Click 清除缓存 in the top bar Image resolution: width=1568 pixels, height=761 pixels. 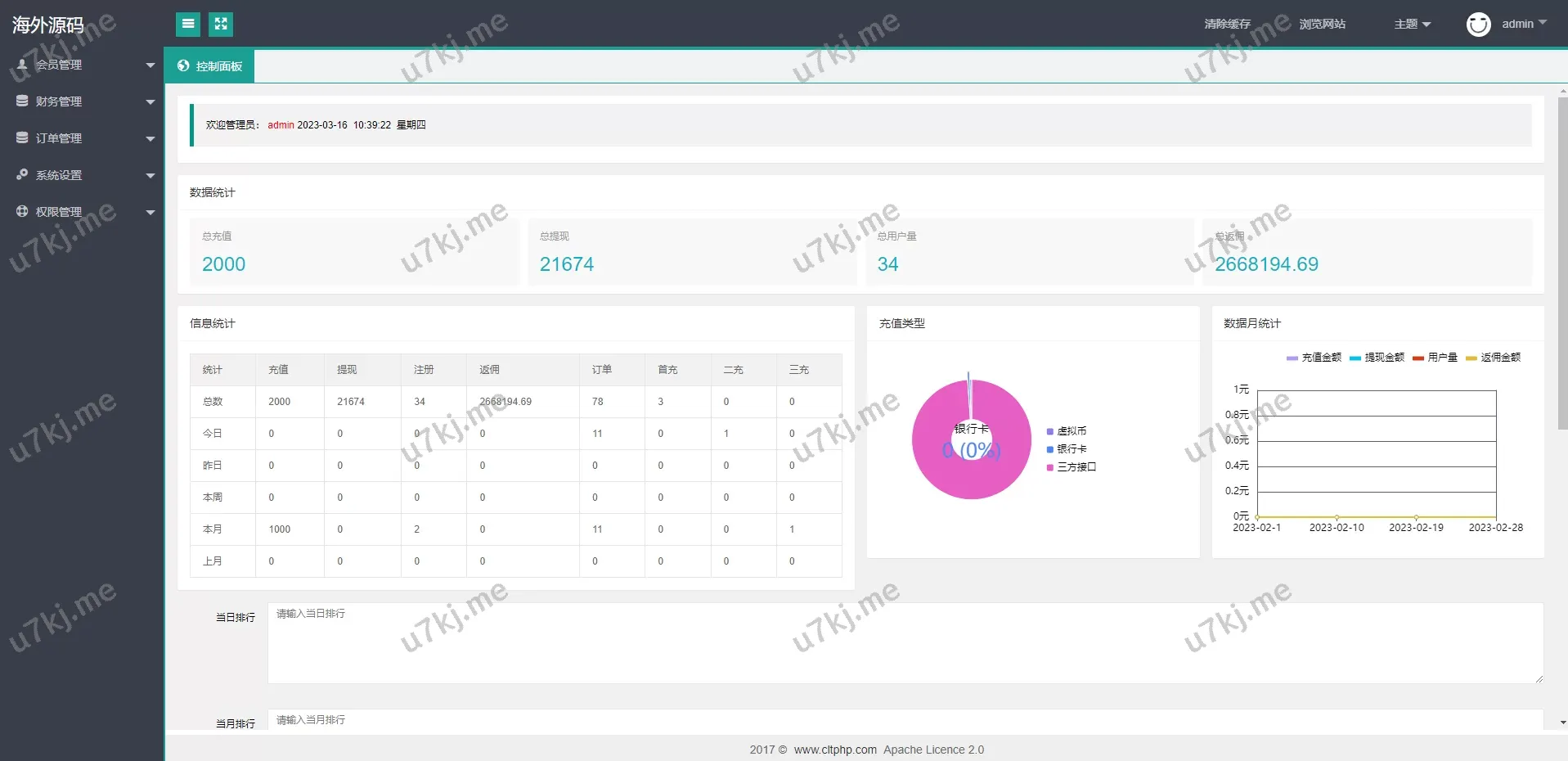tap(1227, 25)
